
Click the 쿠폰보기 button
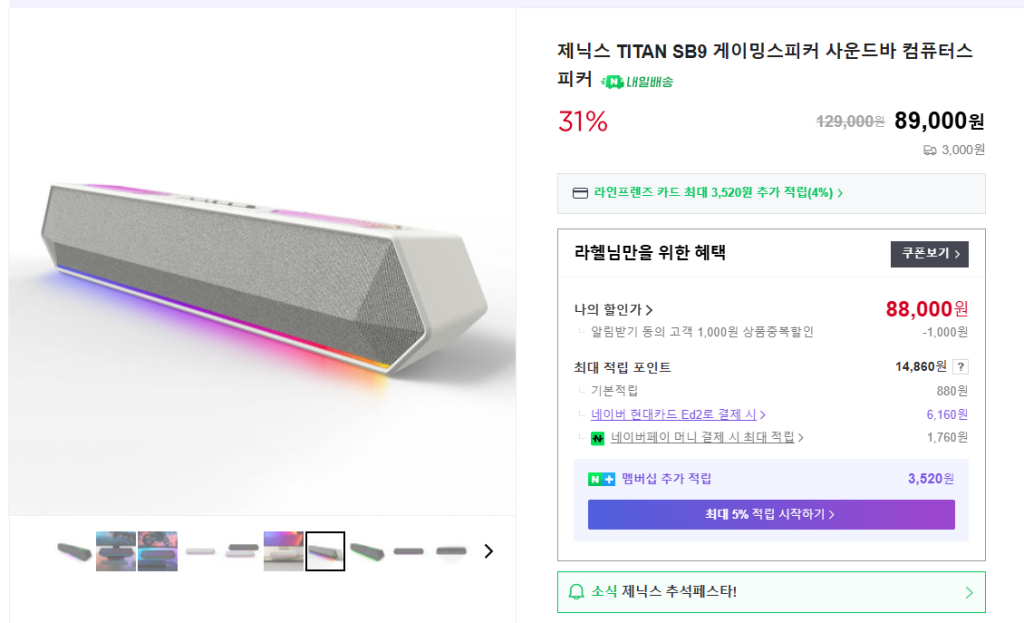pos(929,254)
